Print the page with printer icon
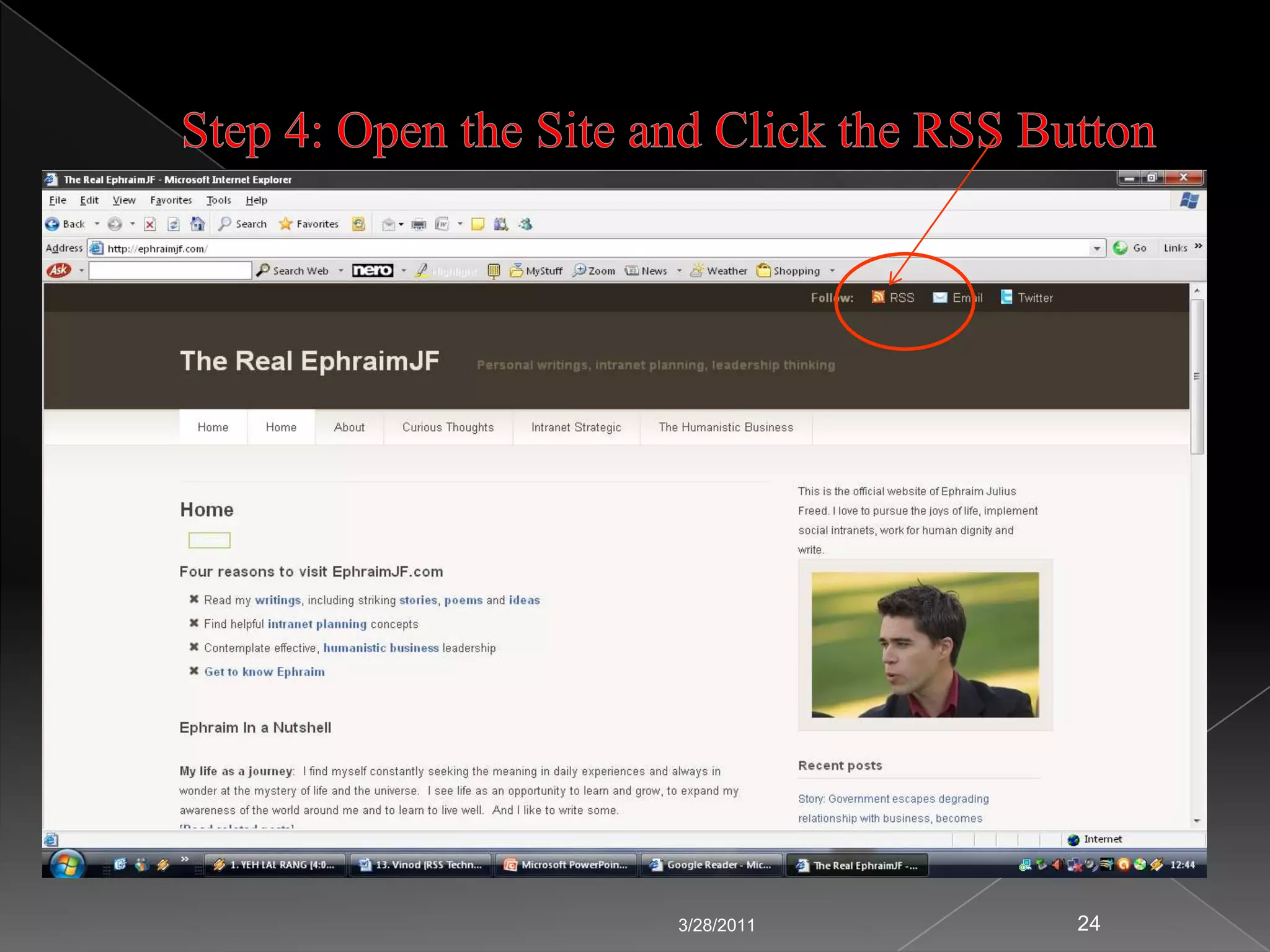 (x=419, y=224)
